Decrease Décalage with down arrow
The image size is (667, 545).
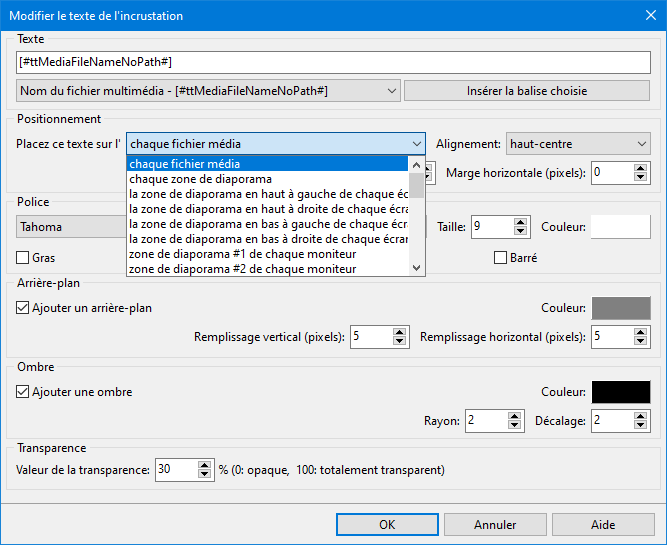point(640,425)
